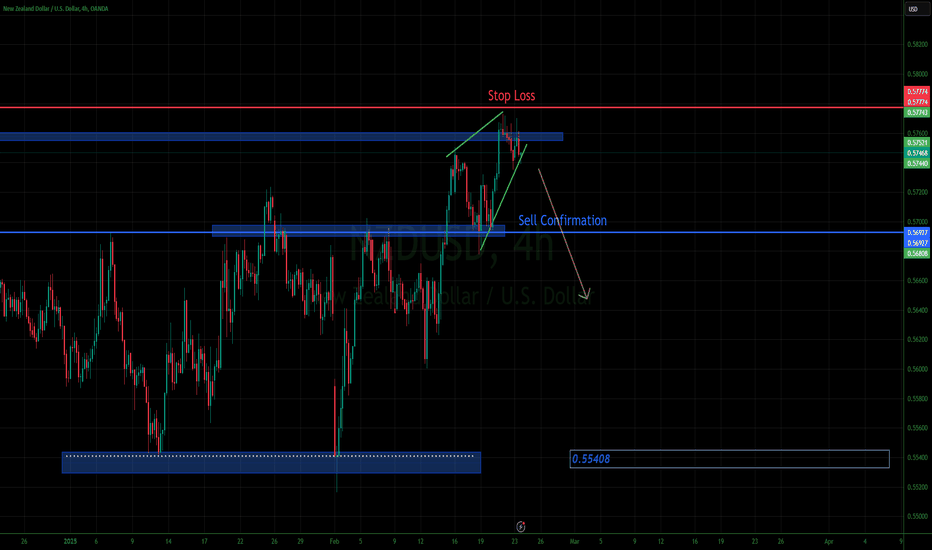Click the 0.55000 price axis value
Image resolution: width=932 pixels, height=550 pixels.
pos(917,517)
